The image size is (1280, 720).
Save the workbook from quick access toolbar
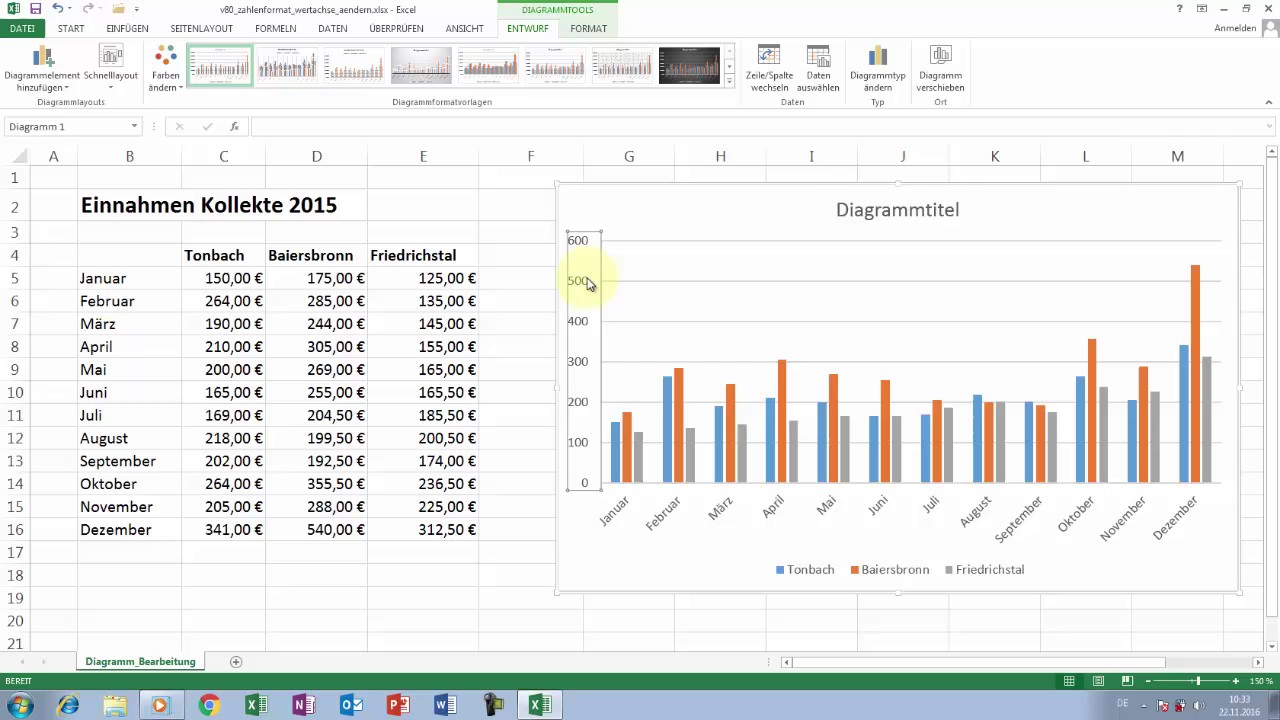coord(35,9)
